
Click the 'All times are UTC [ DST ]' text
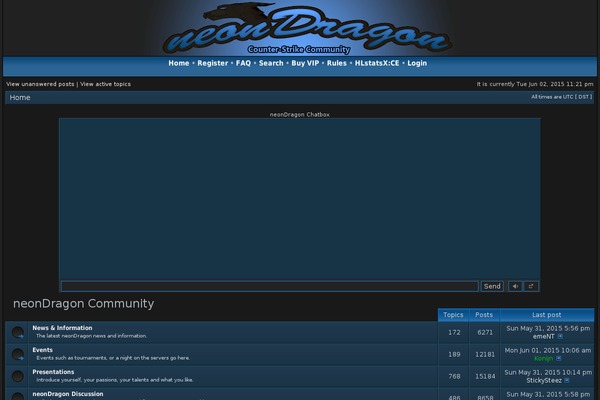[561, 97]
